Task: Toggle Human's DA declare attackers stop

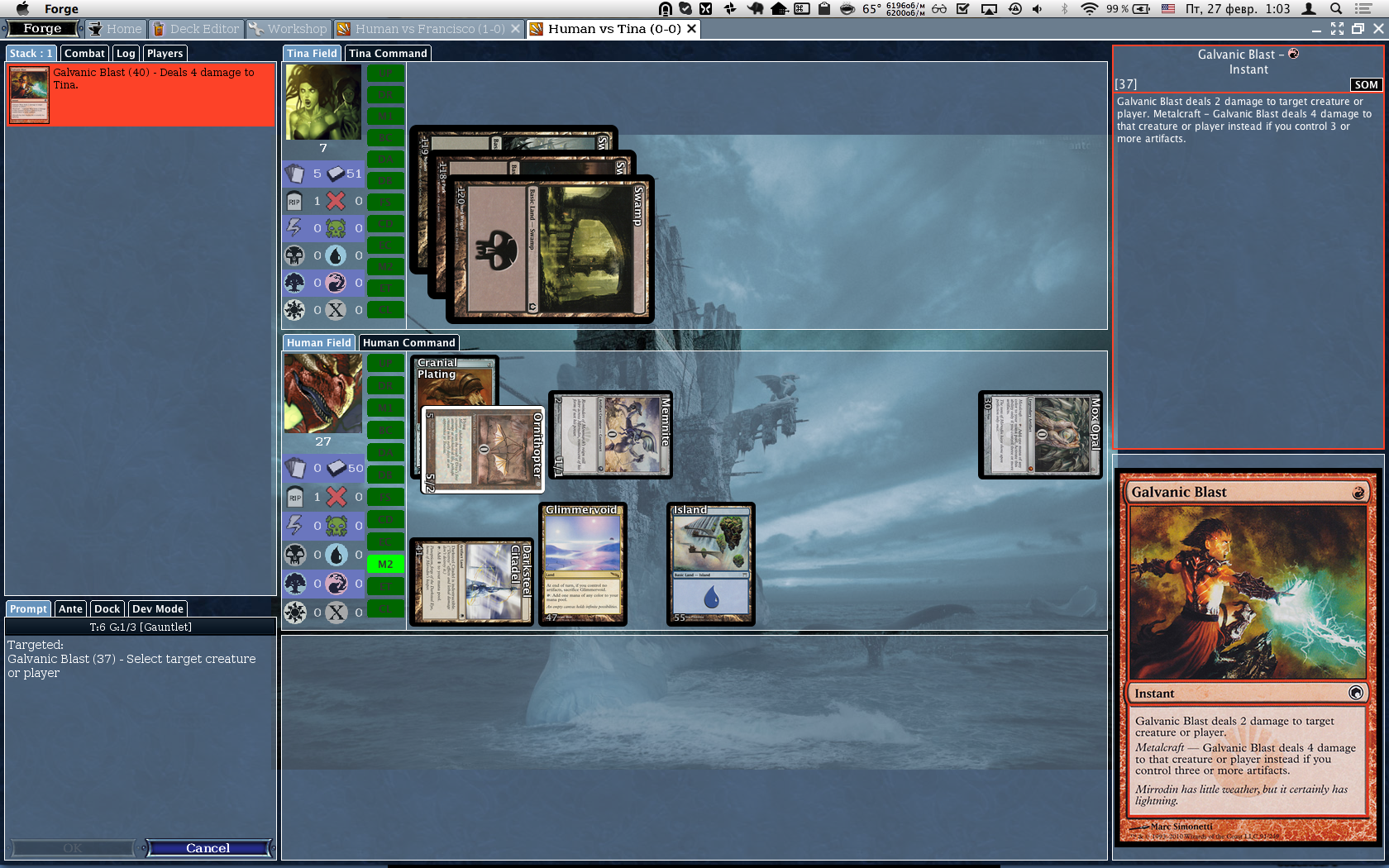Action: tap(385, 452)
